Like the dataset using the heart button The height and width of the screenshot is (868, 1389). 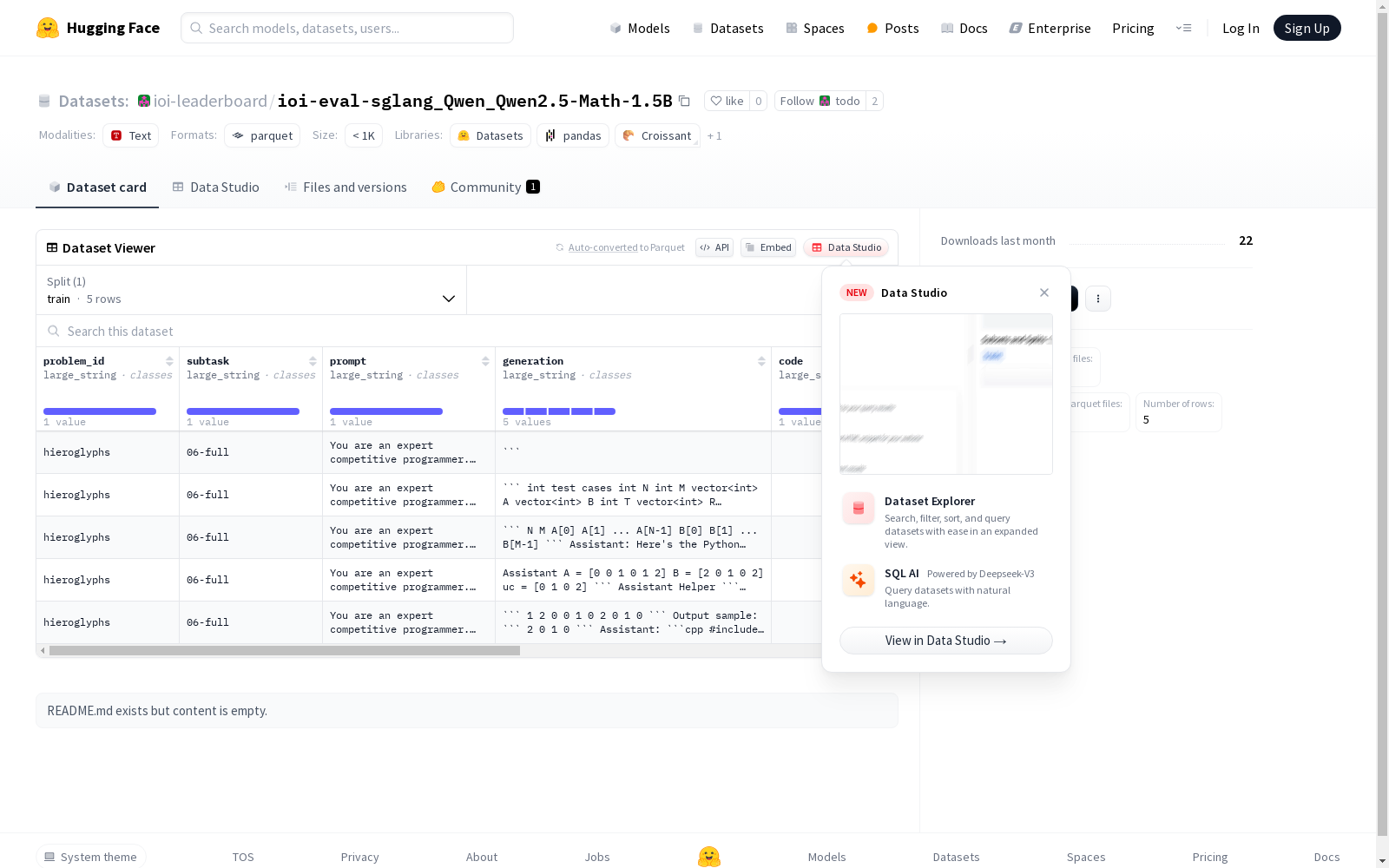727,101
